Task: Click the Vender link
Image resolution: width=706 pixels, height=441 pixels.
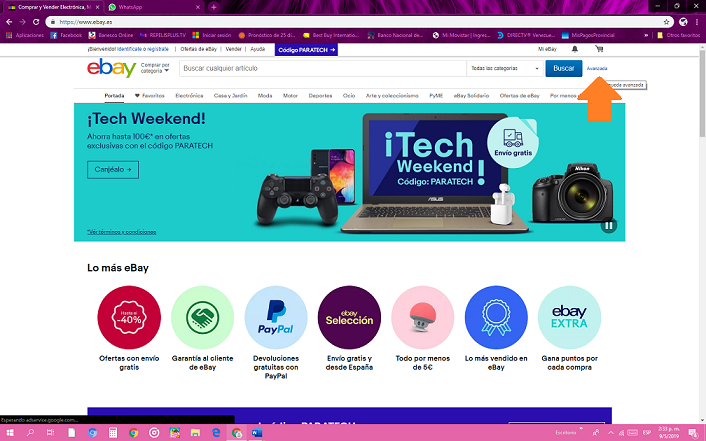Action: (x=233, y=49)
